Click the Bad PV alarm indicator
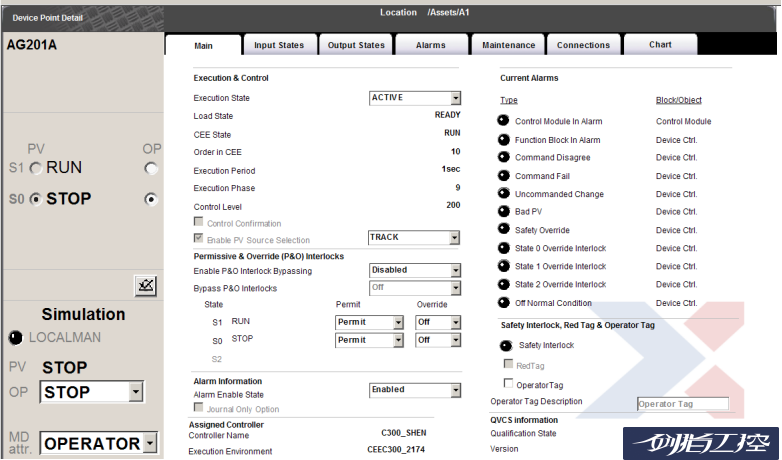 coord(503,212)
